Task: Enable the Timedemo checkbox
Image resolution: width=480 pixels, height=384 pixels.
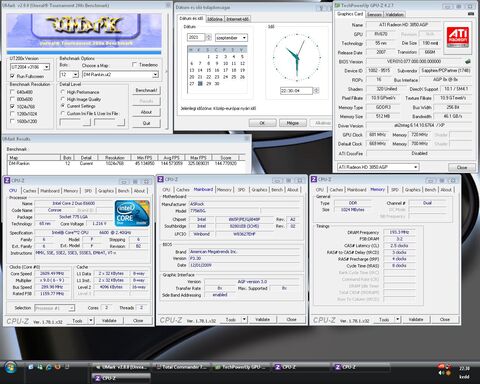Action: tap(134, 65)
